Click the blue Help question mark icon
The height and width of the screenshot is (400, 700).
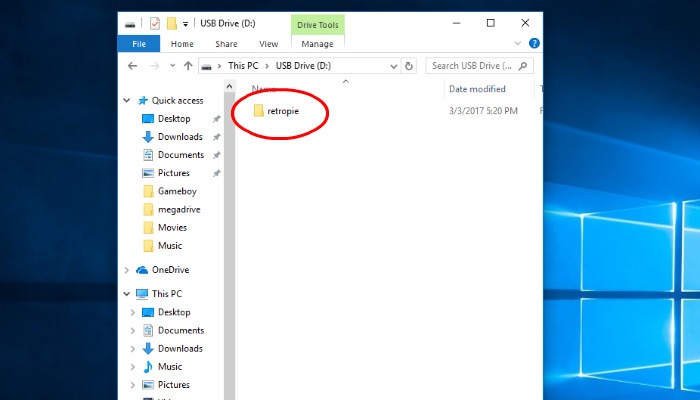[x=534, y=44]
